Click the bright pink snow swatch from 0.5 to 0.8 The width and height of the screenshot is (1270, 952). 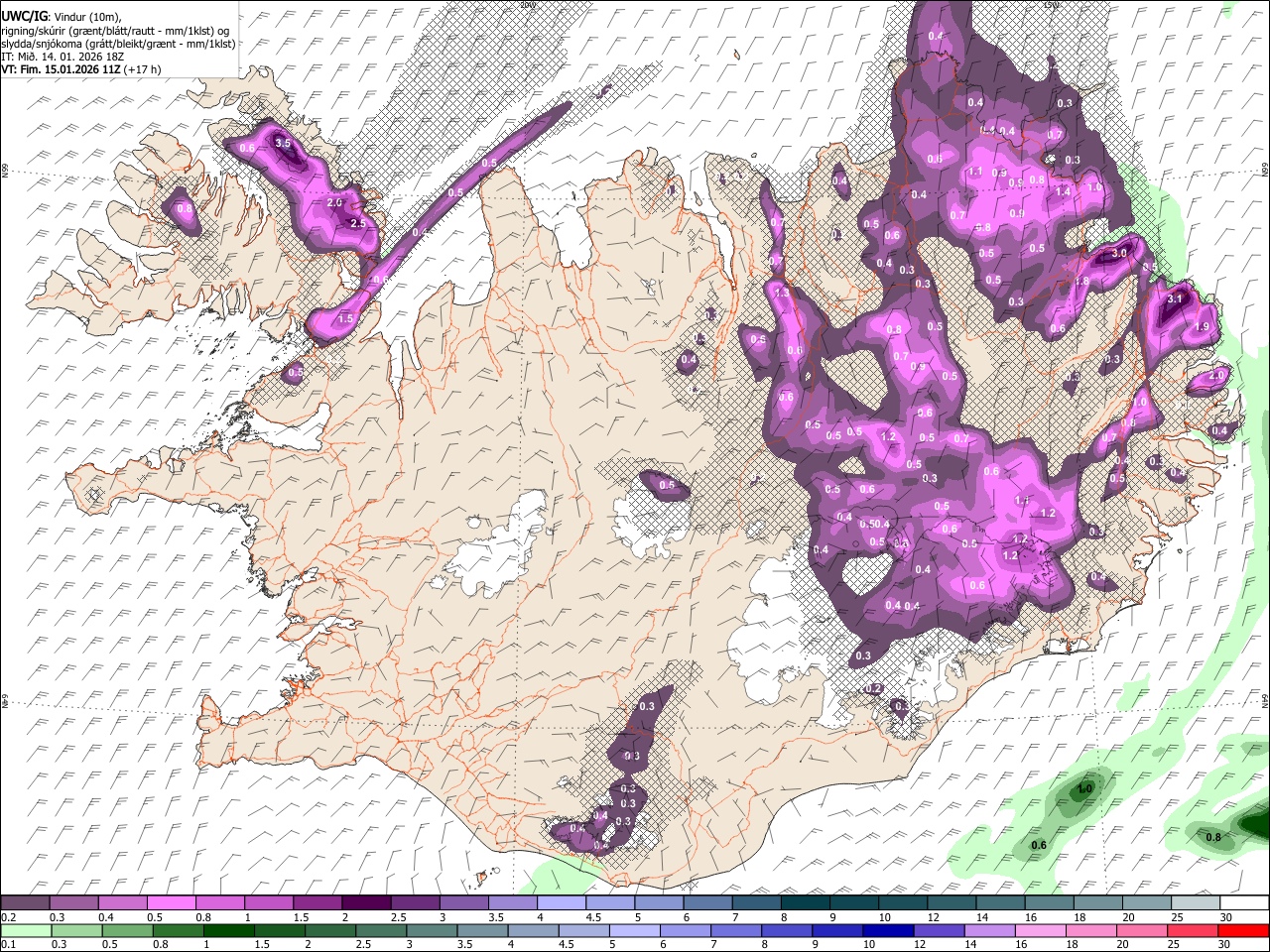pyautogui.click(x=171, y=903)
